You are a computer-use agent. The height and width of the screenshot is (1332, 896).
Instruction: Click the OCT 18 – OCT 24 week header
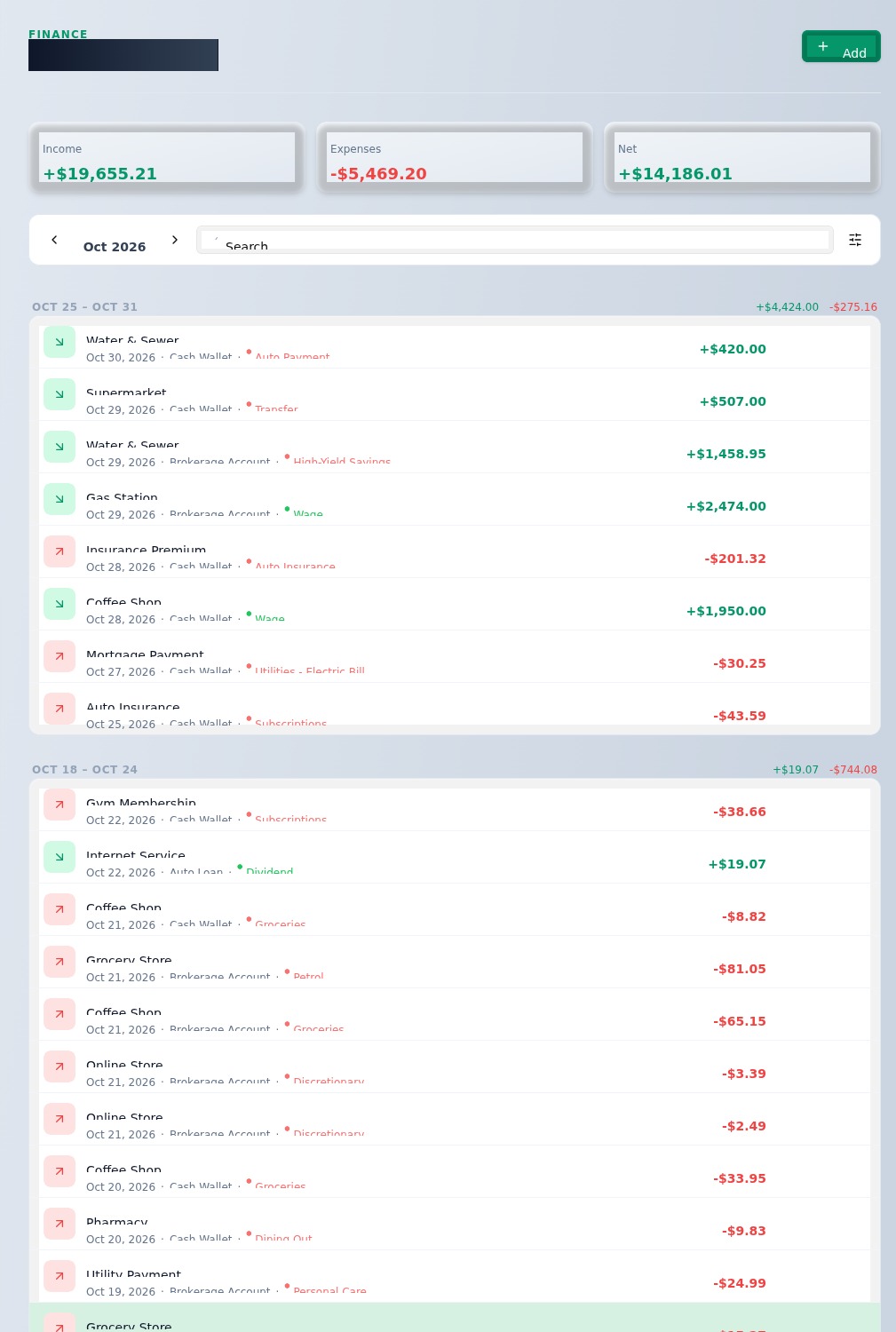[x=84, y=770]
